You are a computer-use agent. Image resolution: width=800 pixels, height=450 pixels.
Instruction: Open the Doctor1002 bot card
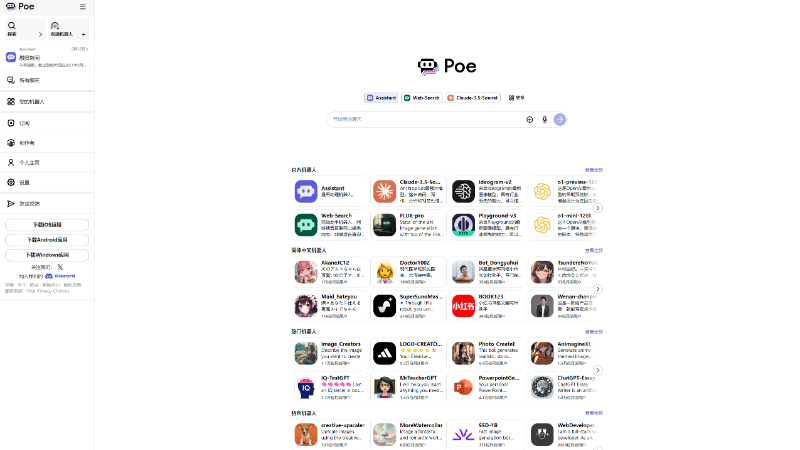click(x=408, y=272)
